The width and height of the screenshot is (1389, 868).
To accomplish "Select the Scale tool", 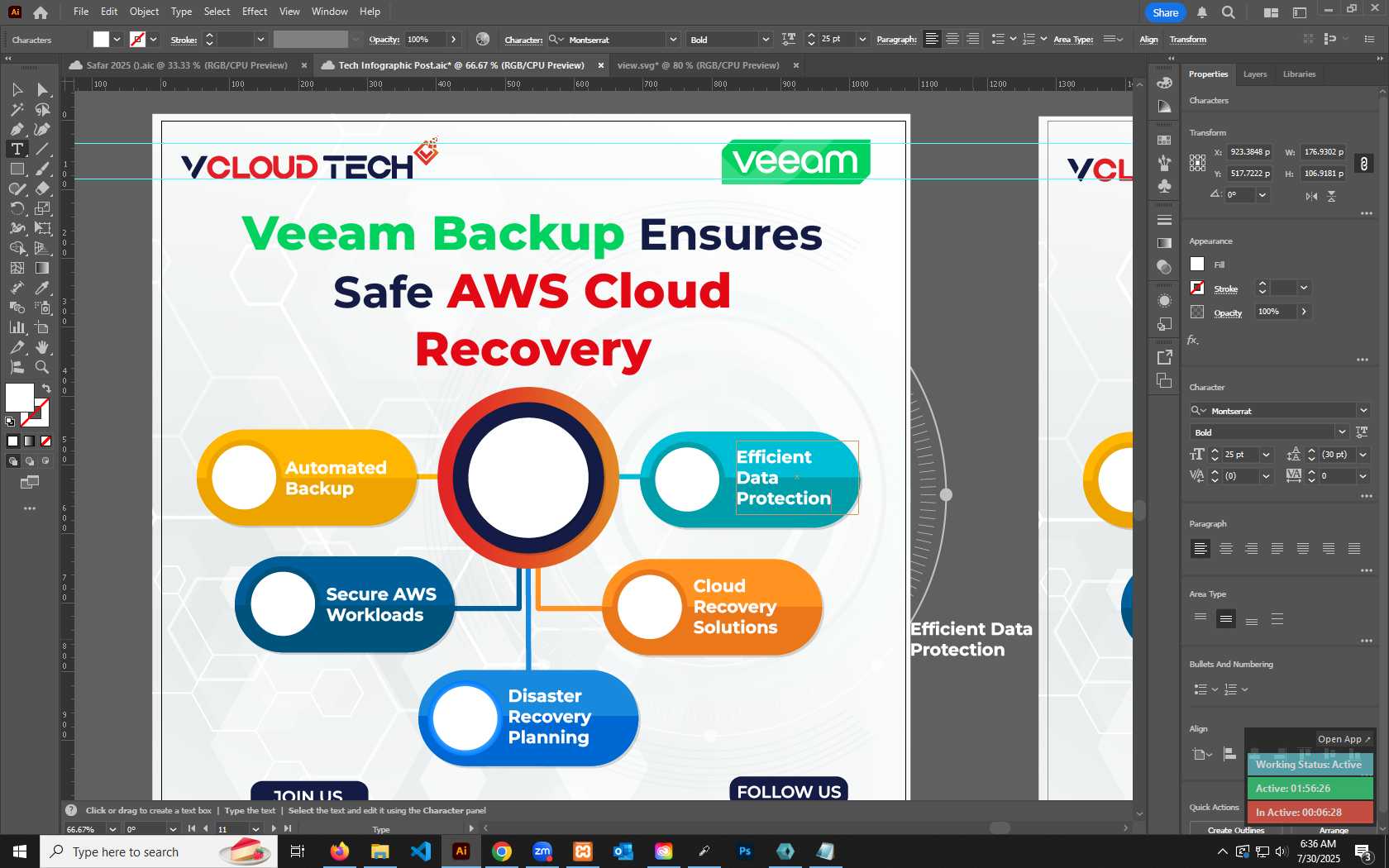I will point(42,208).
